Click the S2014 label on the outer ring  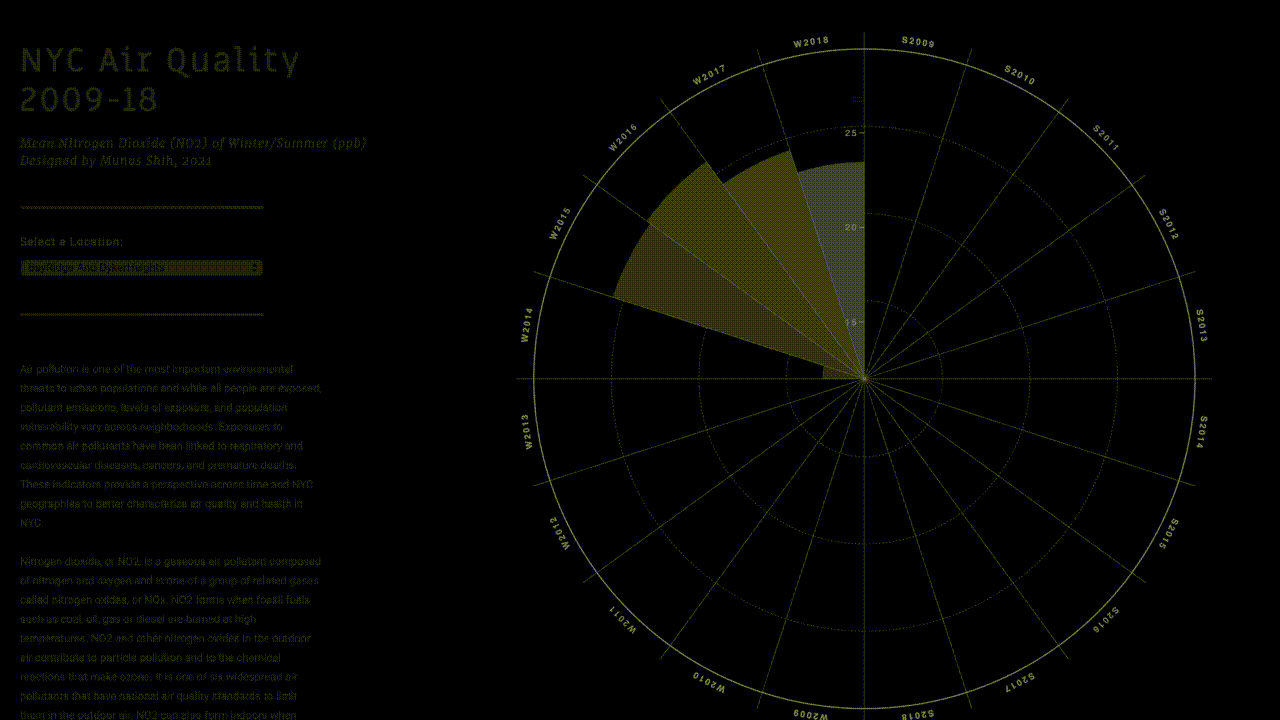point(1203,433)
